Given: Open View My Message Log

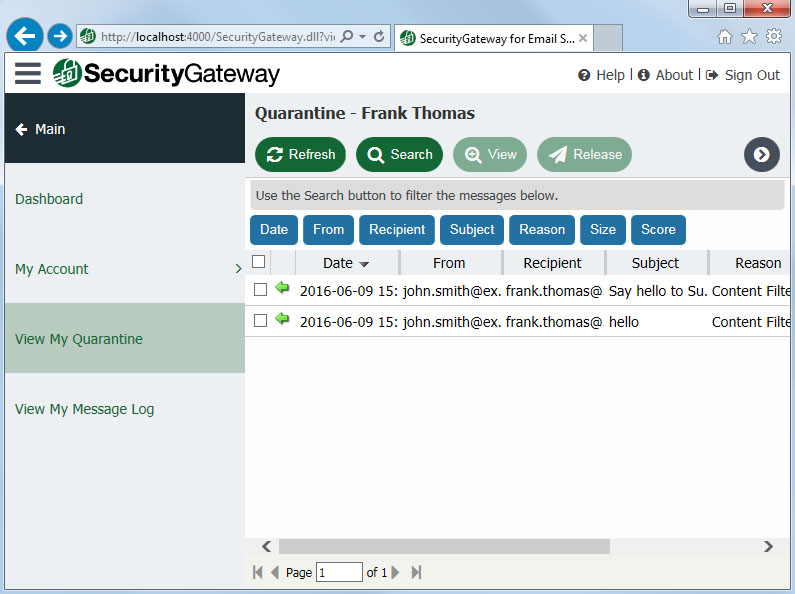Looking at the screenshot, I should [x=125, y=409].
